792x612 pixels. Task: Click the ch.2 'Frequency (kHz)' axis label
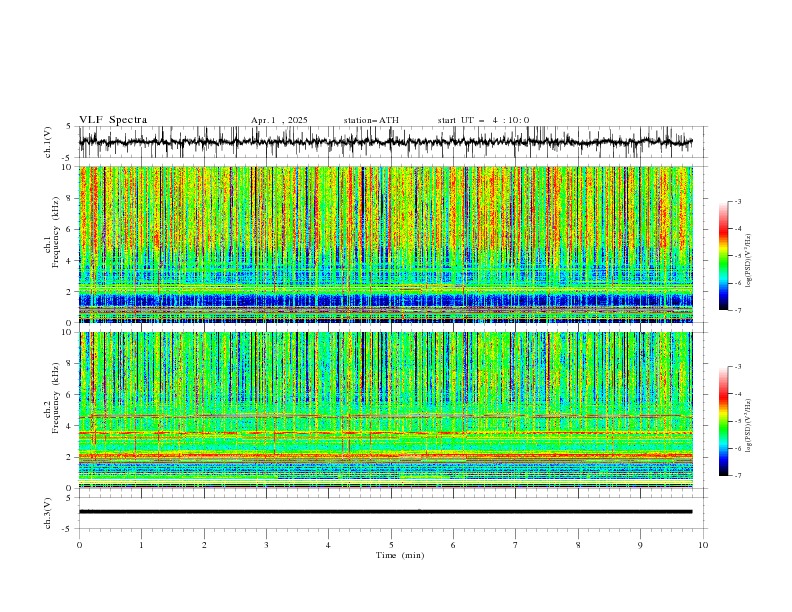(56, 398)
